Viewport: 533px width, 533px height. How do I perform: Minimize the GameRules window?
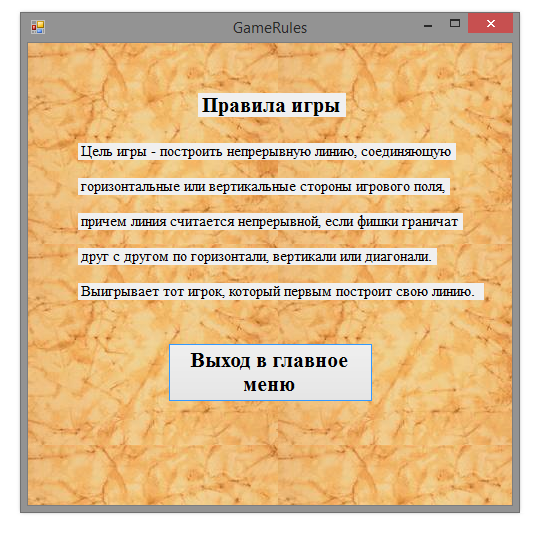point(428,24)
